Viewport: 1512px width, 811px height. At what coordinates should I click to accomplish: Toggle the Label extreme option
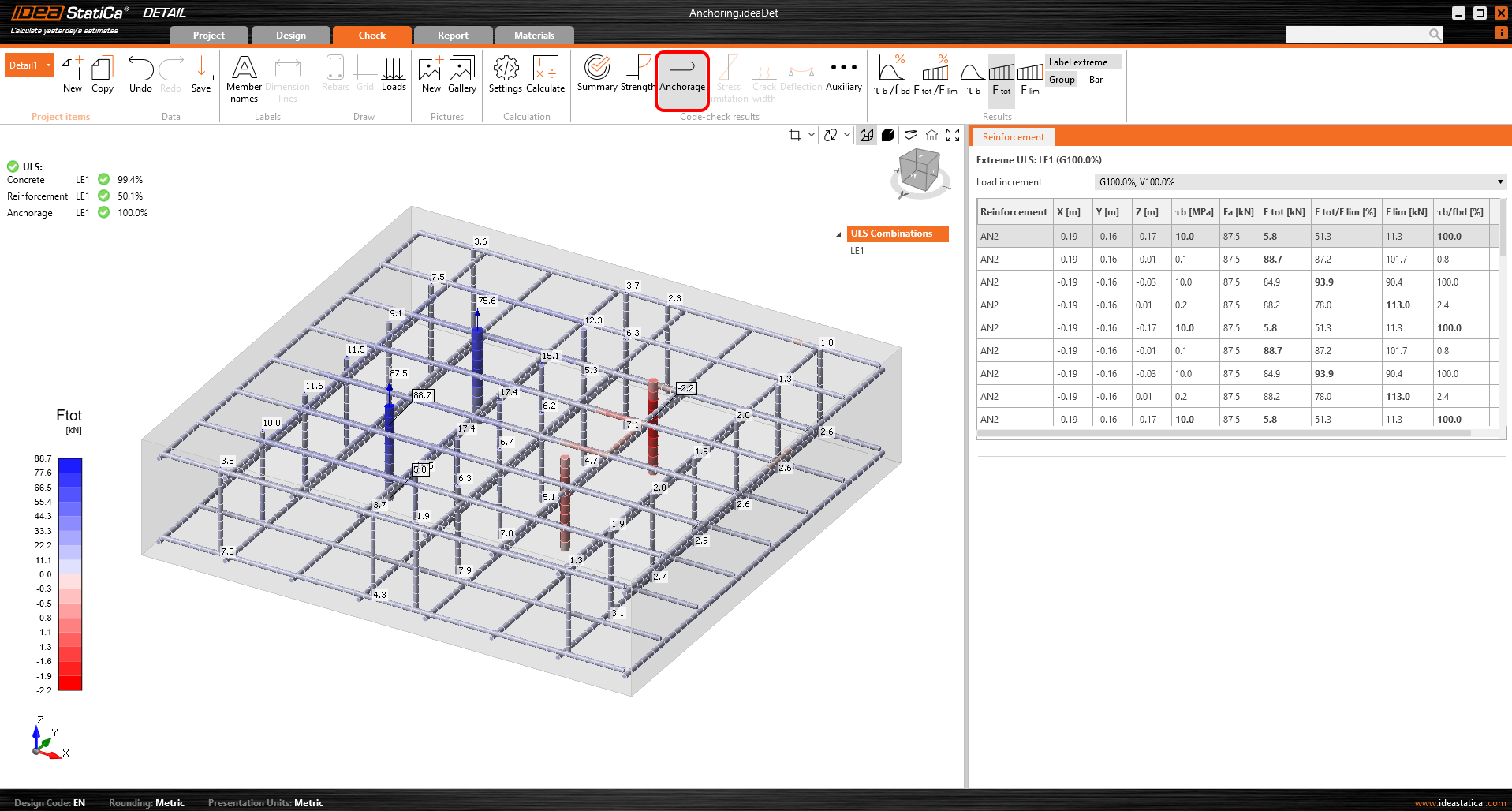click(x=1077, y=62)
